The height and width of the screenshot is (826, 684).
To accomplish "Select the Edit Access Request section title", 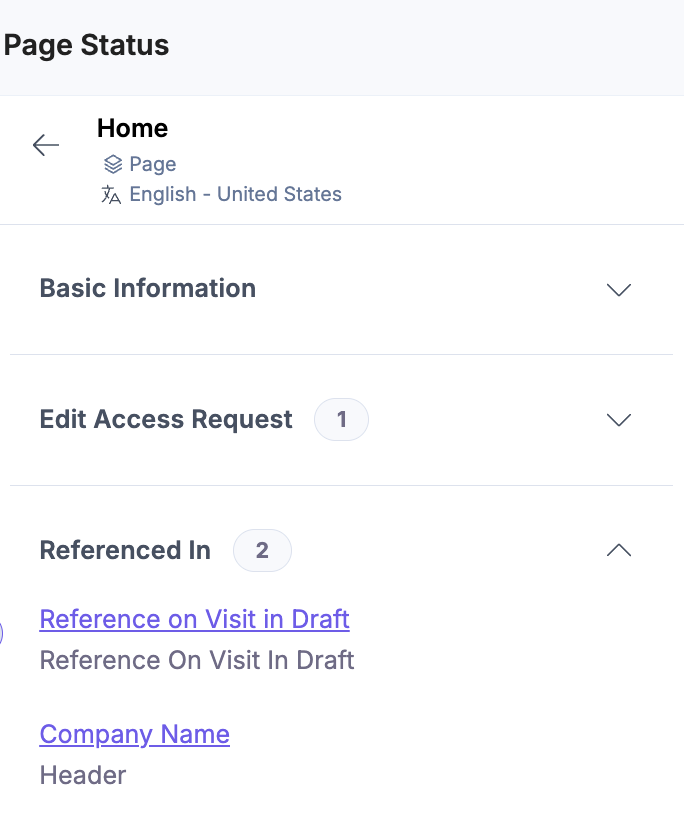I will tap(166, 420).
